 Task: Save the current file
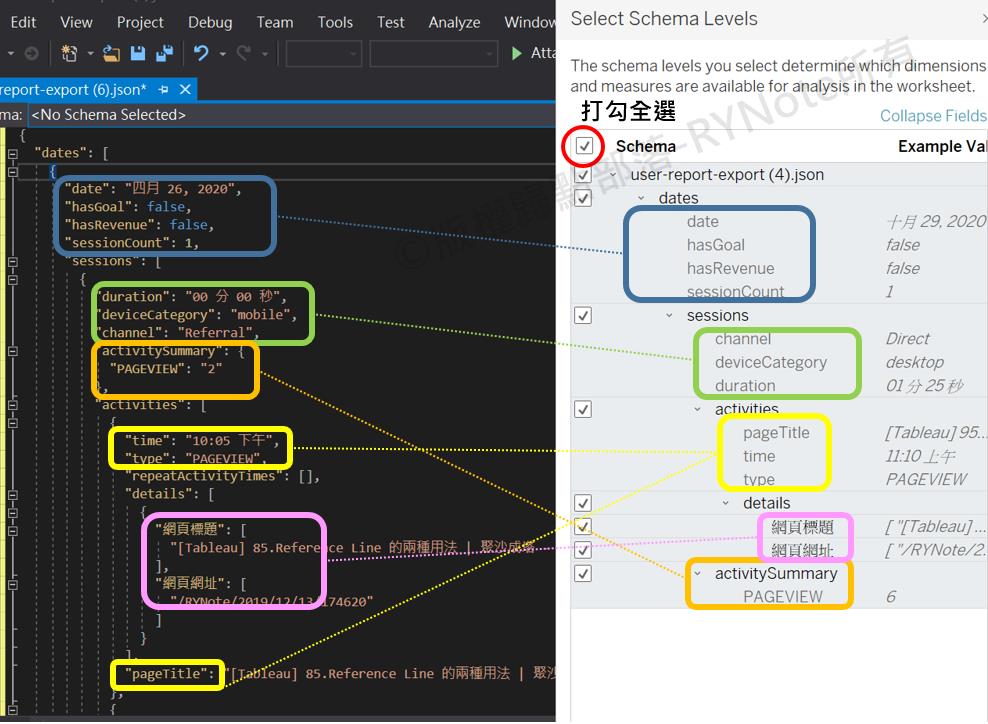(137, 54)
